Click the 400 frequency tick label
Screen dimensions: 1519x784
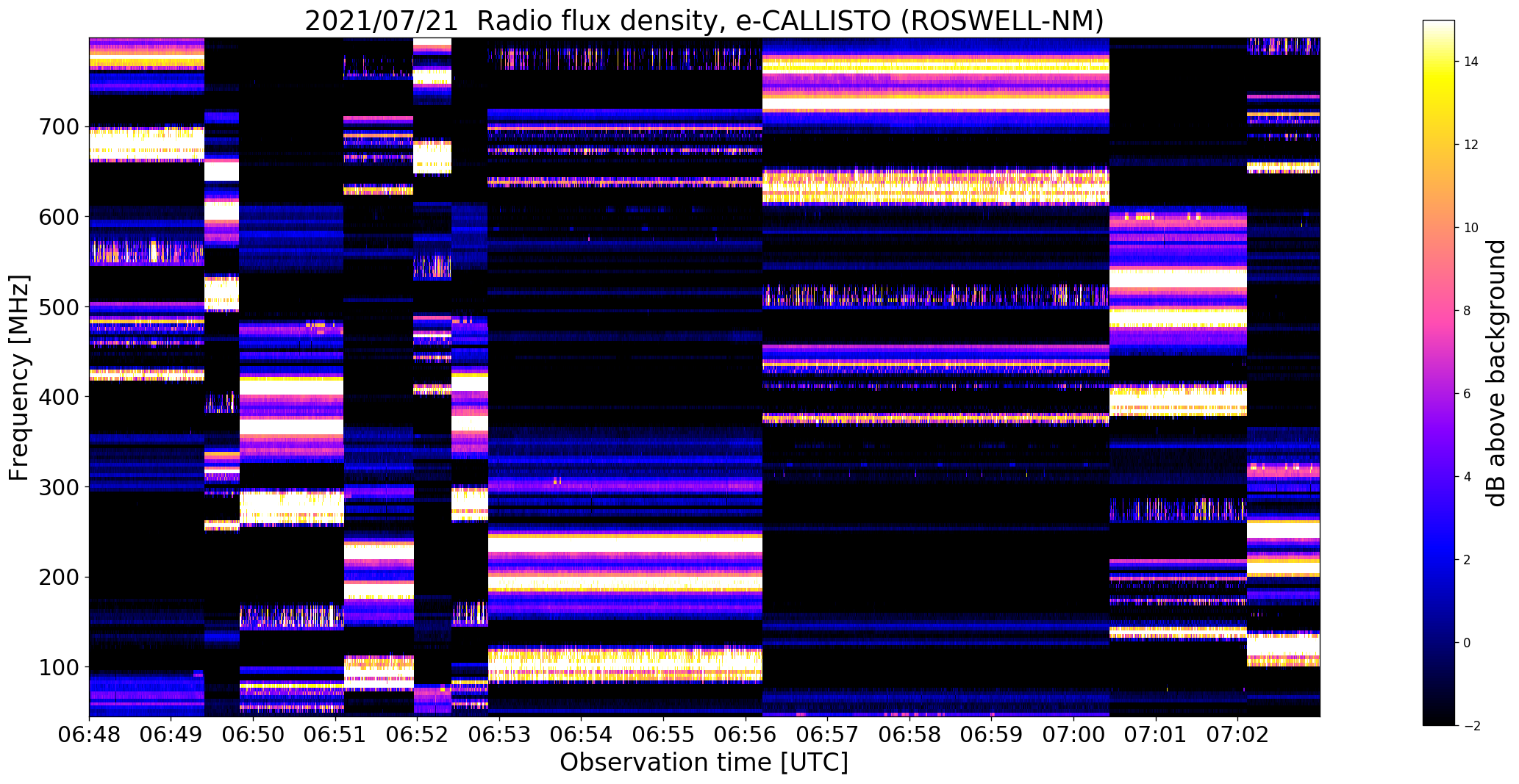coord(57,398)
